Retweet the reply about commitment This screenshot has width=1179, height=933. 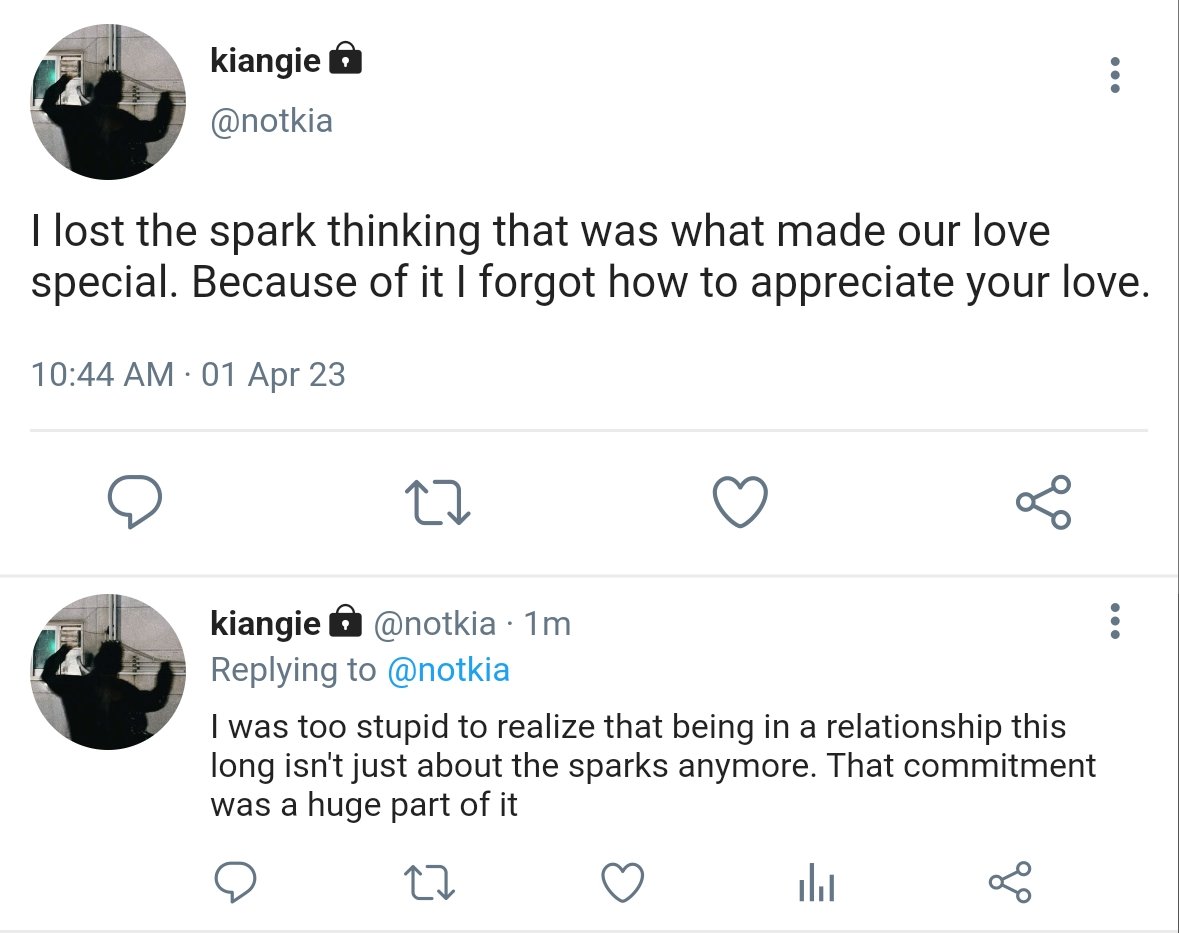(x=429, y=883)
